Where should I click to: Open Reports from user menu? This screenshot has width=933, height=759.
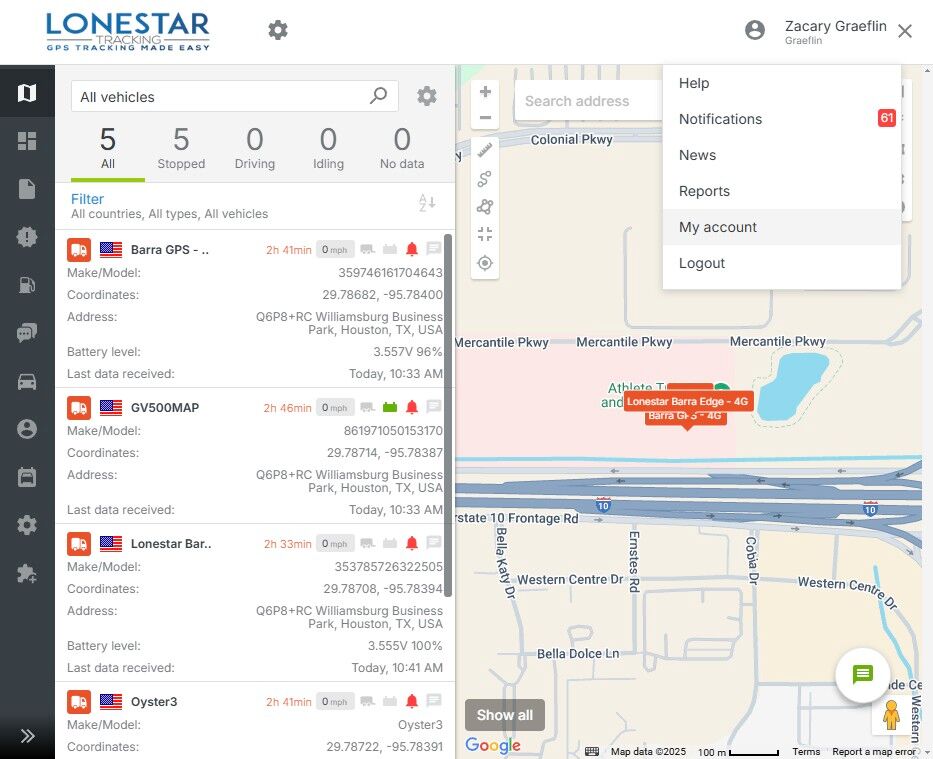click(781, 191)
